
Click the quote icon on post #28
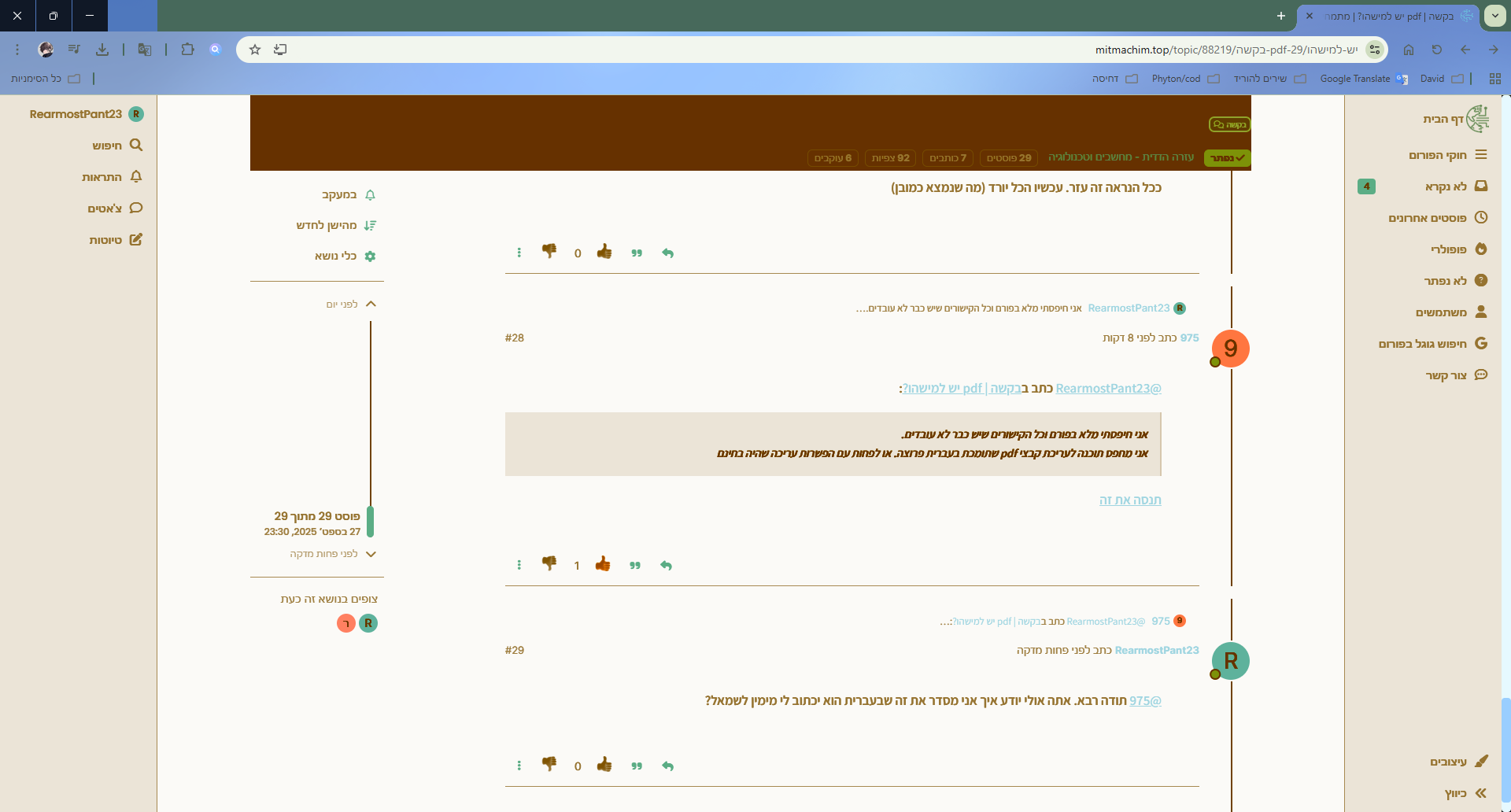point(635,565)
